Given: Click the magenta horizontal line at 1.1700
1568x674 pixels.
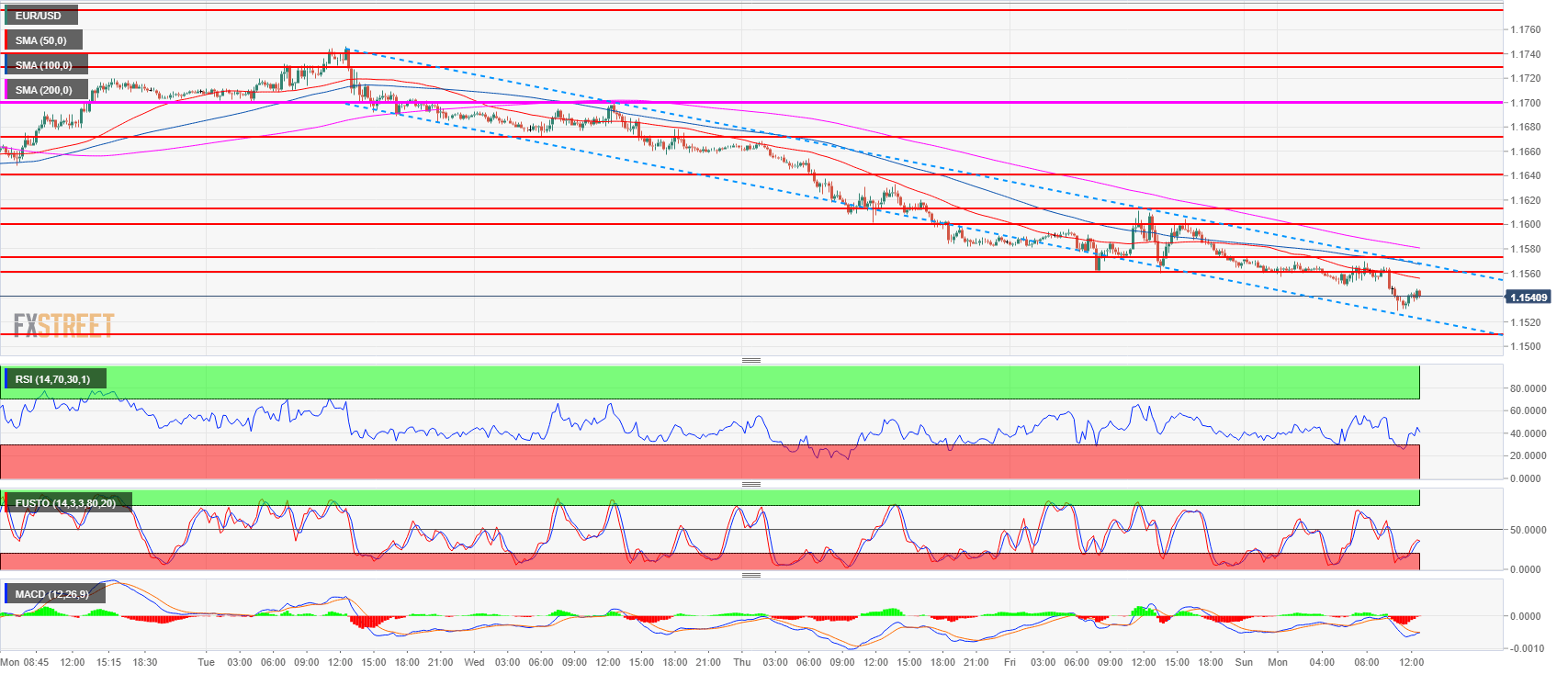Looking at the screenshot, I should click(751, 102).
